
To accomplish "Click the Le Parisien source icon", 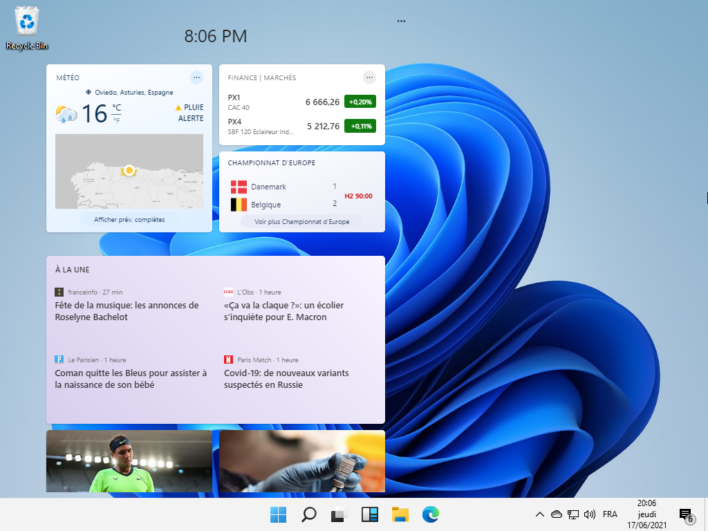I will 59,359.
